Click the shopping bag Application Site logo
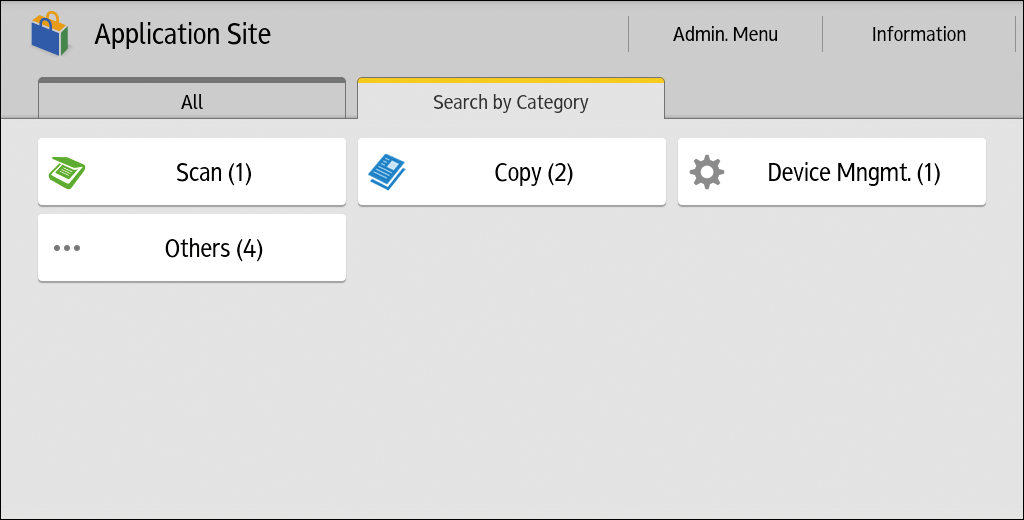The image size is (1024, 520). (49, 34)
